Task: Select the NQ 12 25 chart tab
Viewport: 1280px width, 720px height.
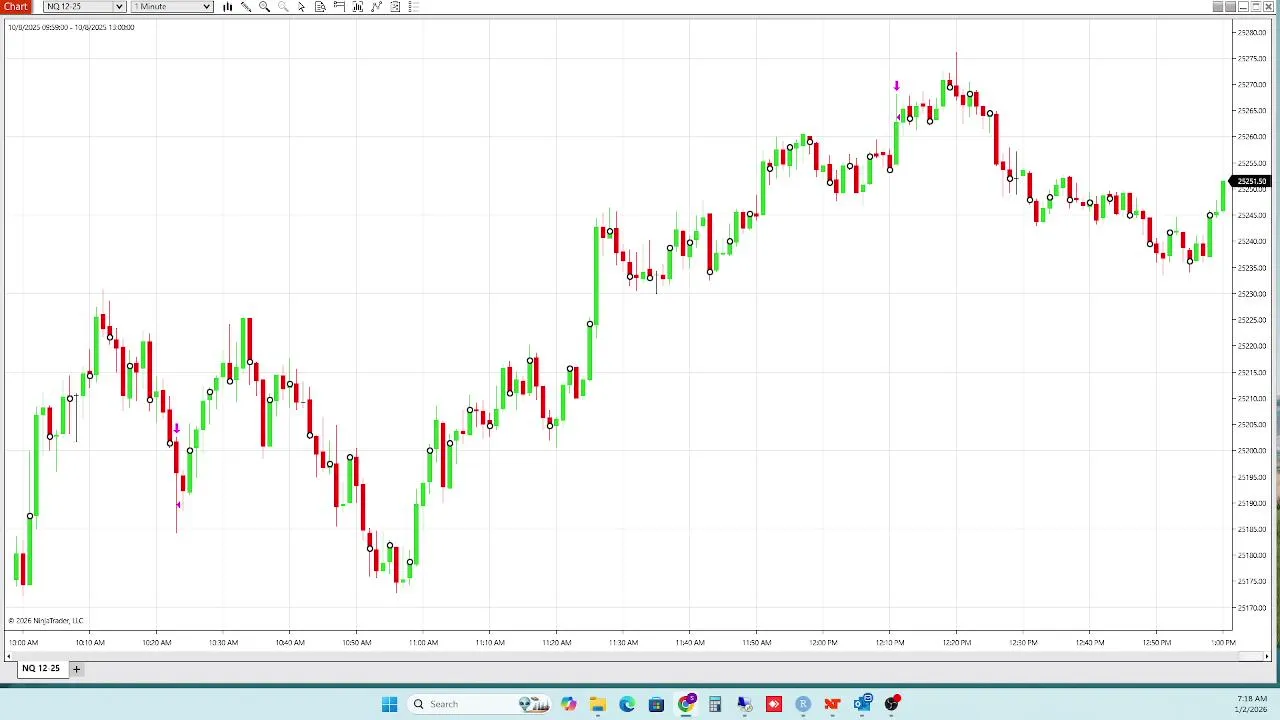Action: [41, 668]
